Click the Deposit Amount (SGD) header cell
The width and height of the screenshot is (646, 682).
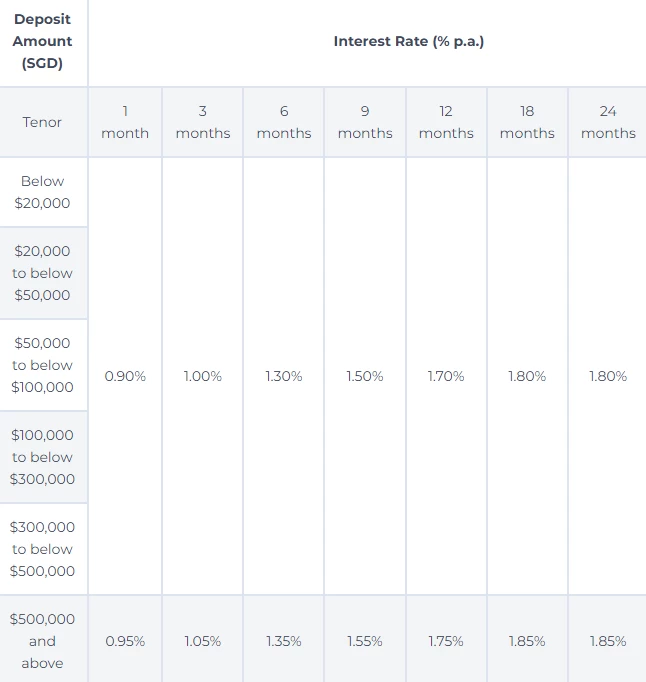[42, 41]
